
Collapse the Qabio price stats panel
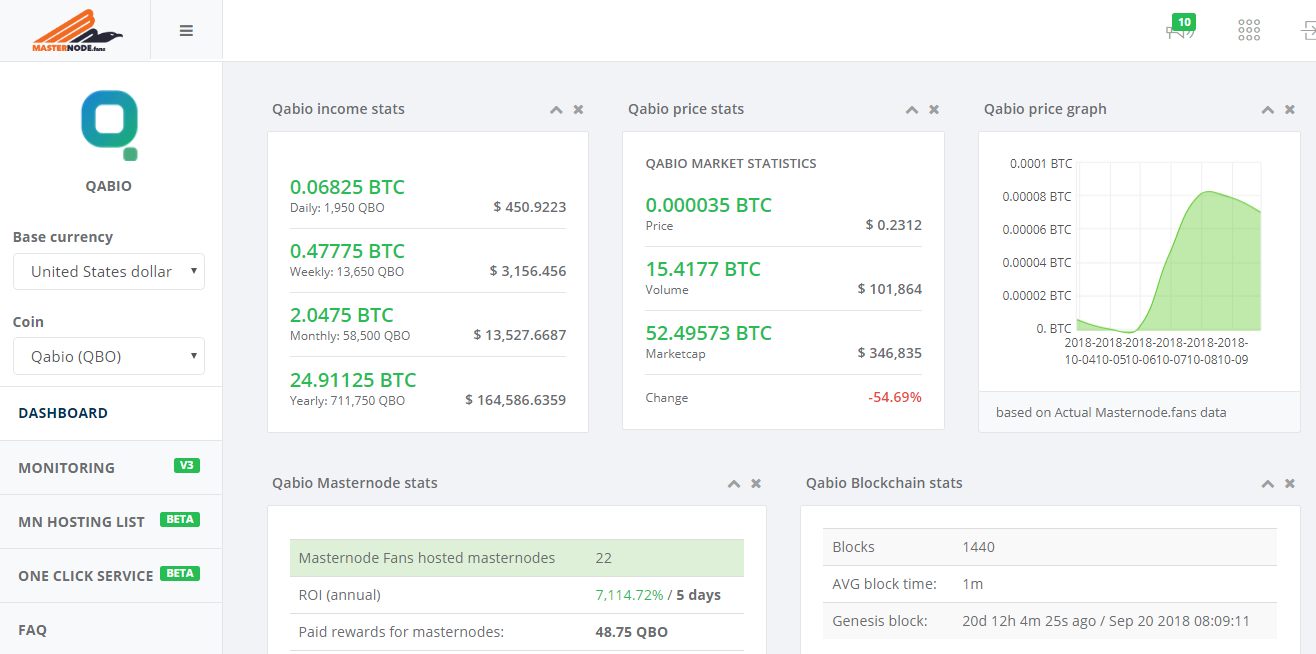(912, 110)
